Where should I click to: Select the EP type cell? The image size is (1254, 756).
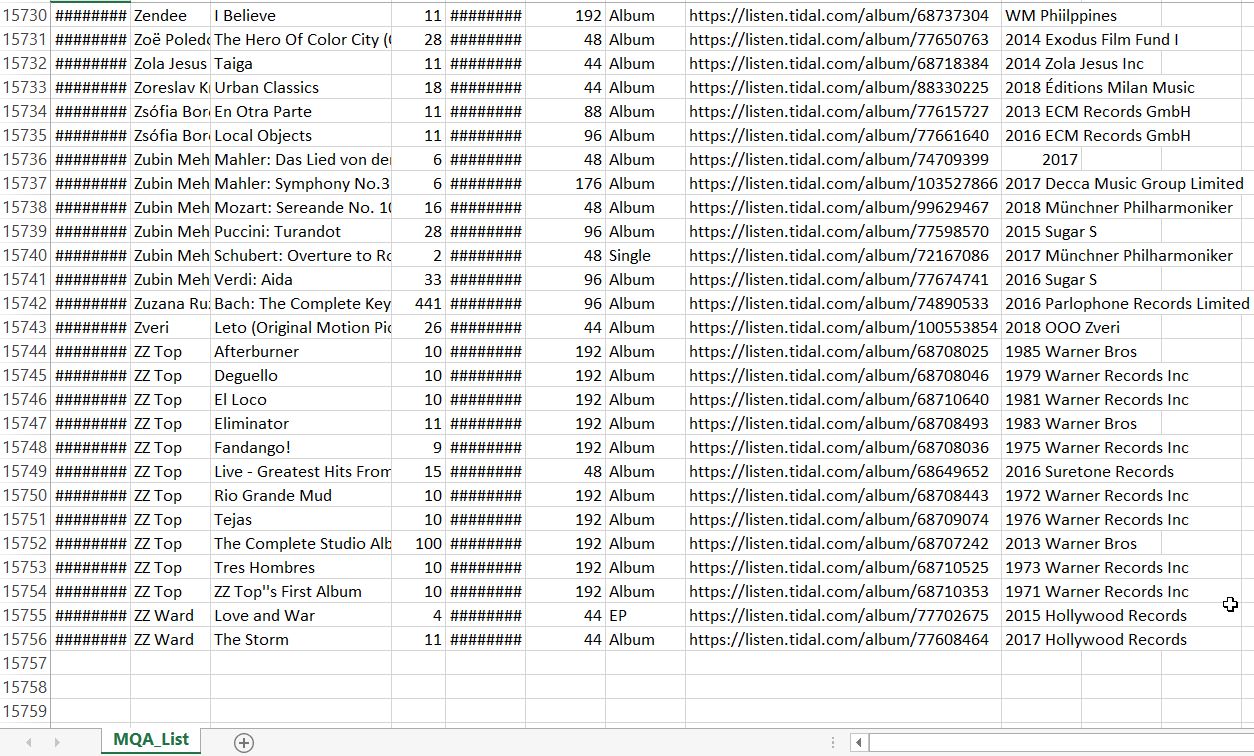click(646, 616)
